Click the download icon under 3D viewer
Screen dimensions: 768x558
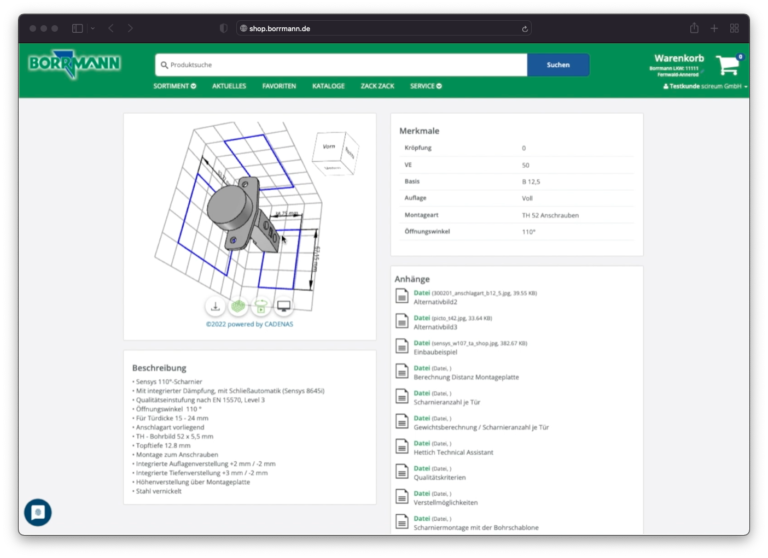[x=215, y=307]
